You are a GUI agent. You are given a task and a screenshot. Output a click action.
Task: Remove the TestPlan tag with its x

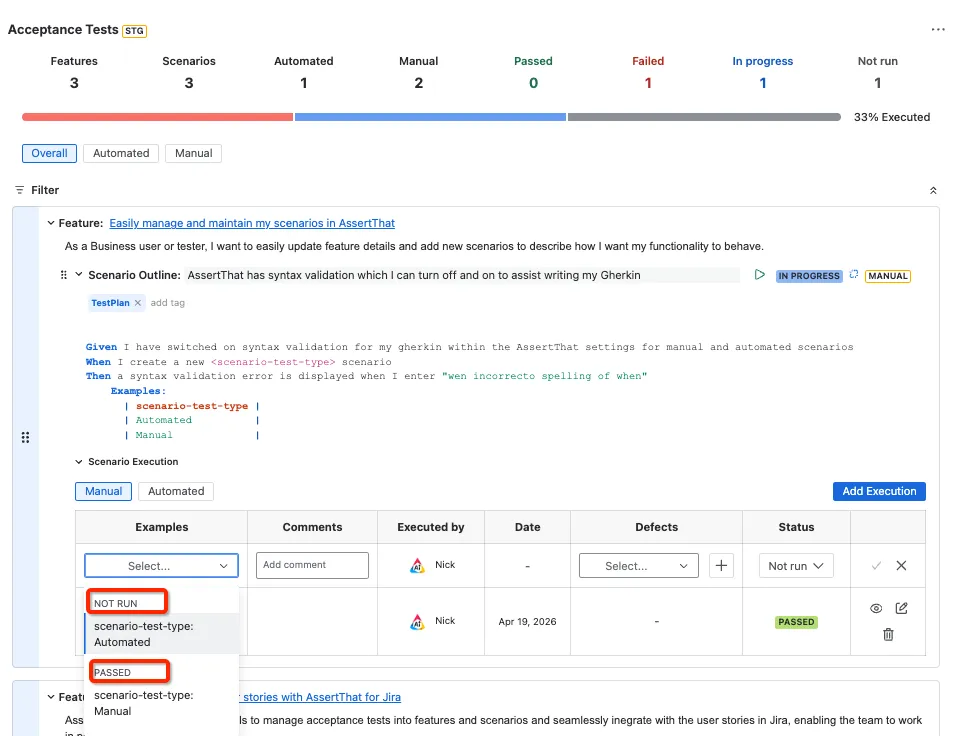click(138, 302)
